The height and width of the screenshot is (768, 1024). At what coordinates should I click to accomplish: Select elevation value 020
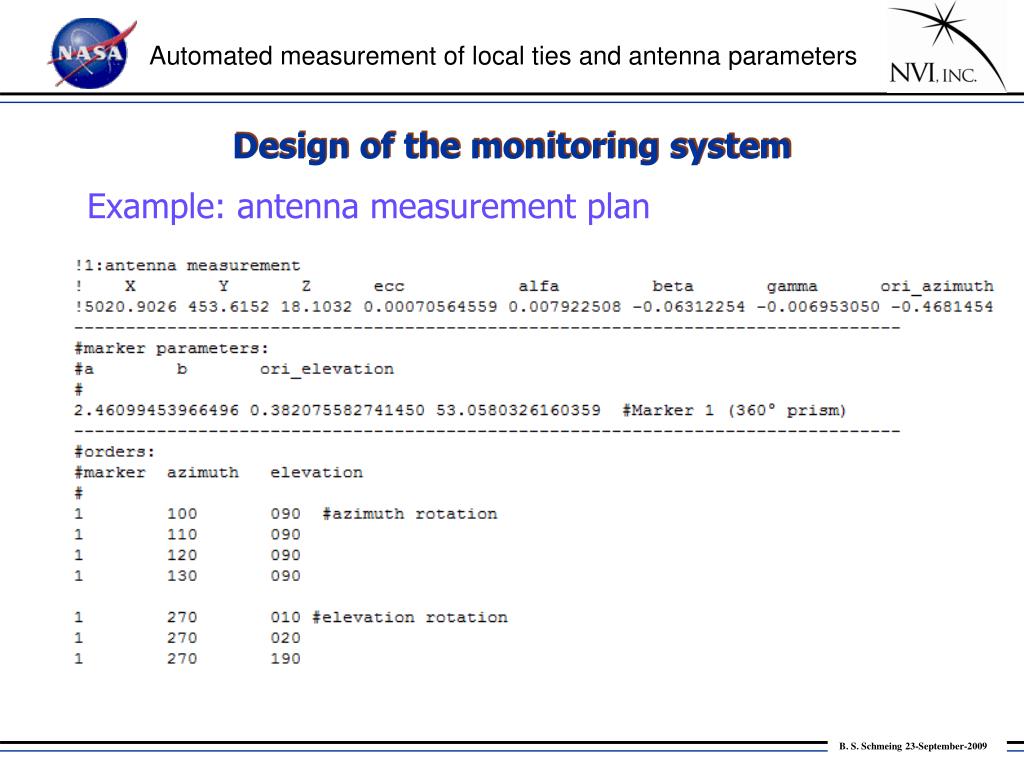pos(285,638)
